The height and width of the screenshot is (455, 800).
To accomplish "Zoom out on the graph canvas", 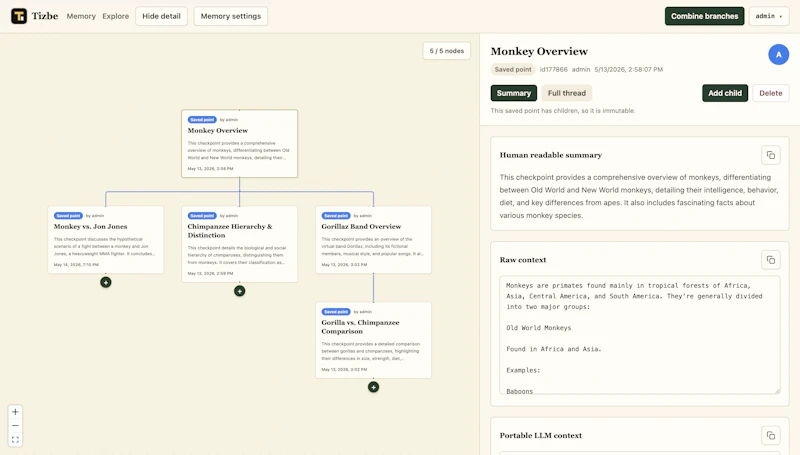I will point(15,425).
